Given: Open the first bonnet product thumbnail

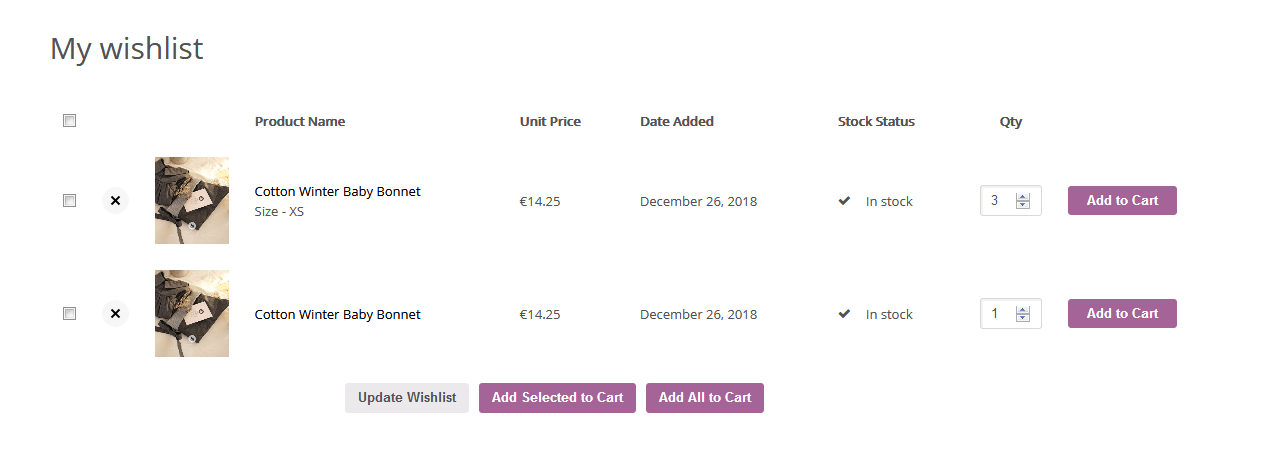Looking at the screenshot, I should pyautogui.click(x=192, y=200).
